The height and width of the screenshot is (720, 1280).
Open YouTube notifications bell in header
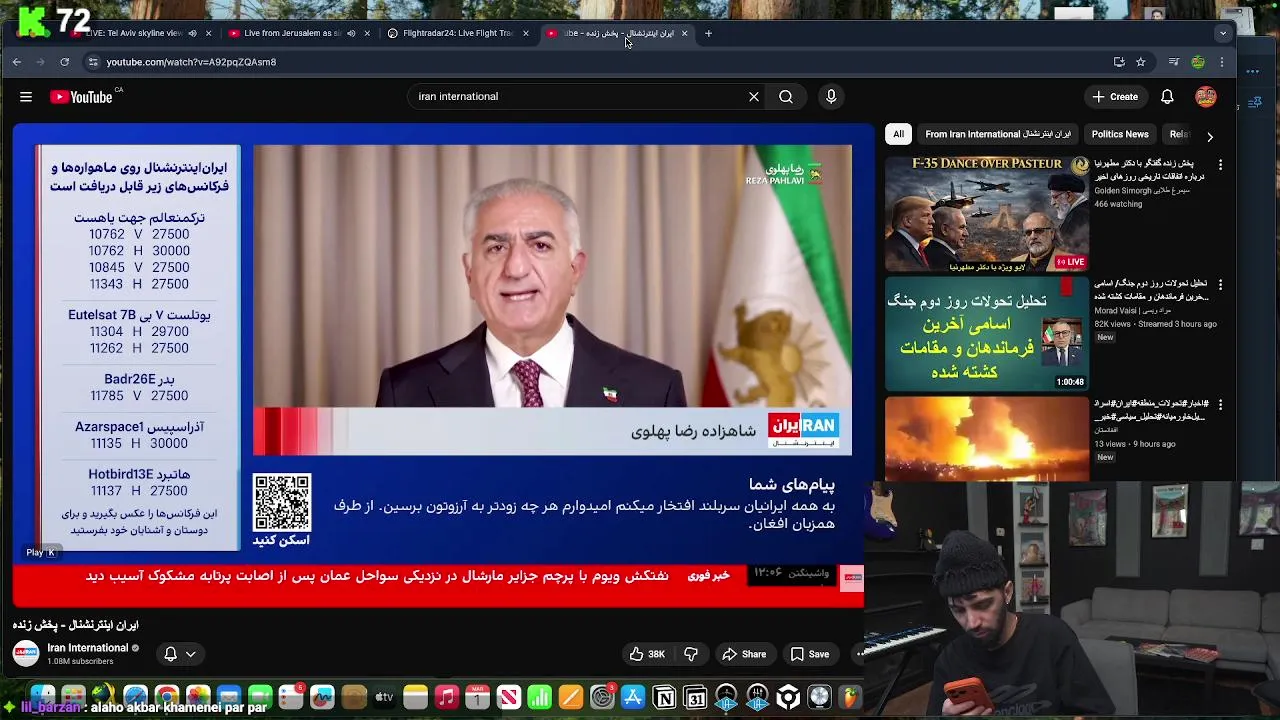(x=1167, y=97)
